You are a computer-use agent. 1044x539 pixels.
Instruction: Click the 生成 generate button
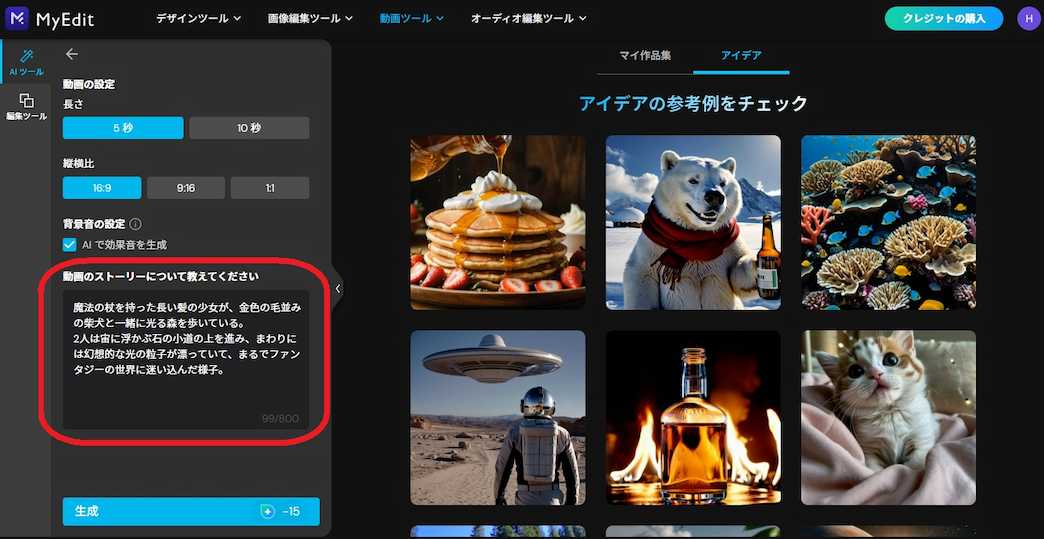coord(191,512)
